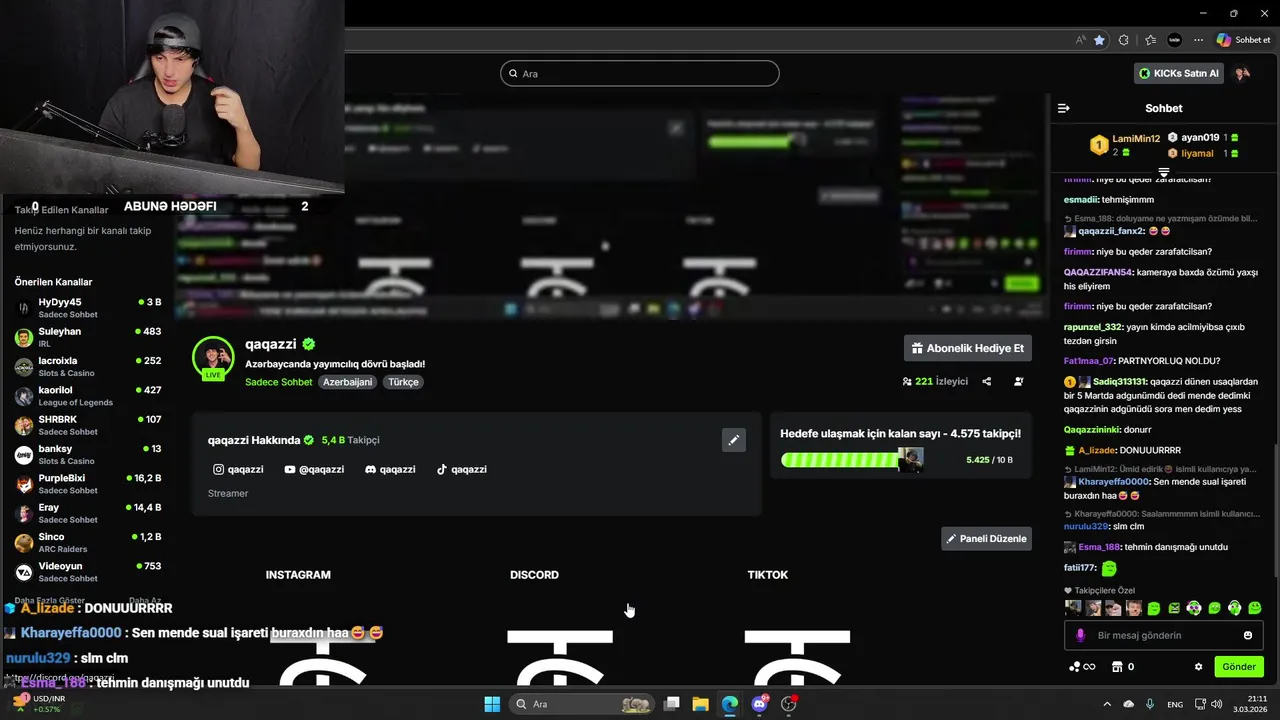The image size is (1280, 720).
Task: Open PurpleBixi recommended channel
Action: pyautogui.click(x=88, y=484)
